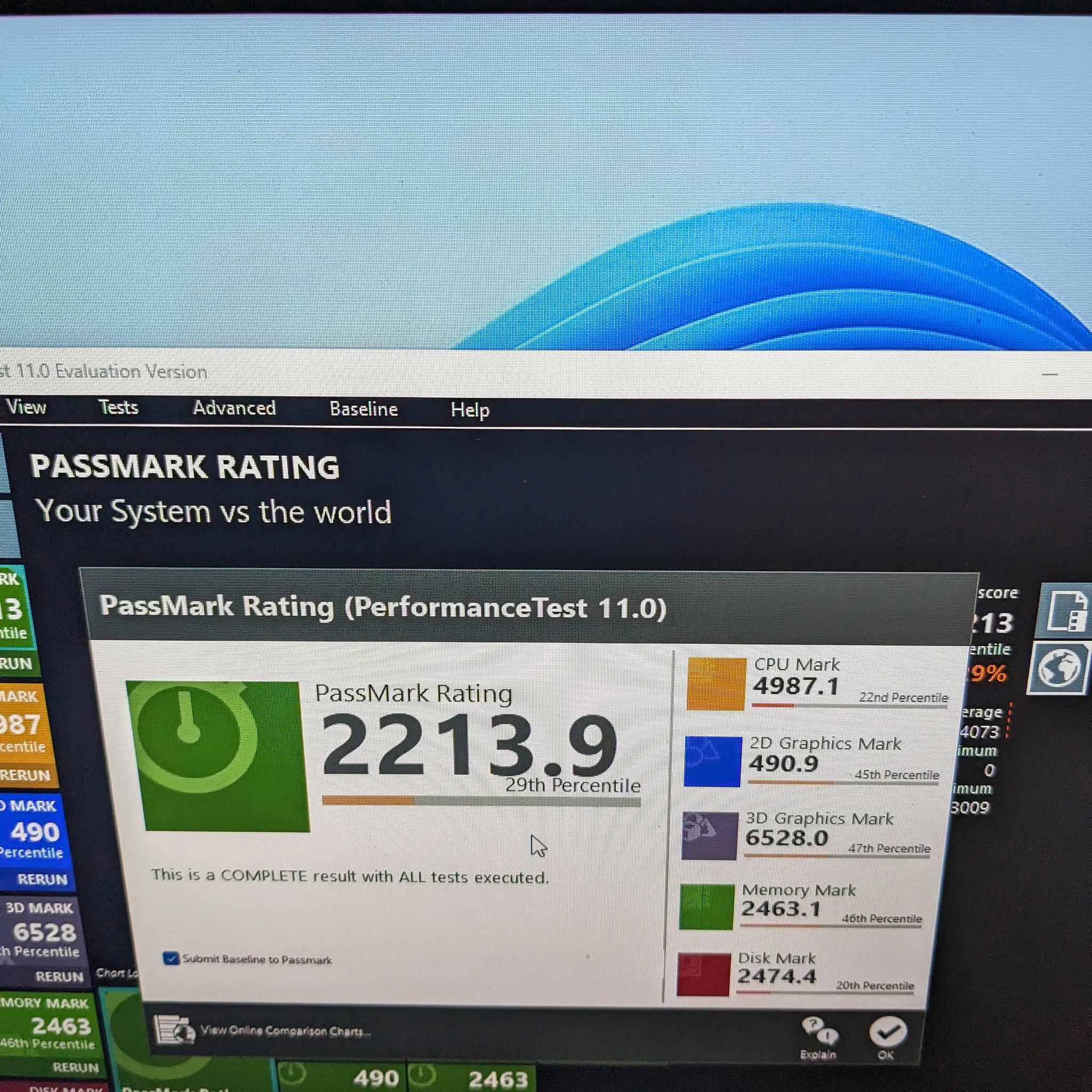The width and height of the screenshot is (1092, 1092).
Task: Open the Baseline menu
Action: point(364,409)
